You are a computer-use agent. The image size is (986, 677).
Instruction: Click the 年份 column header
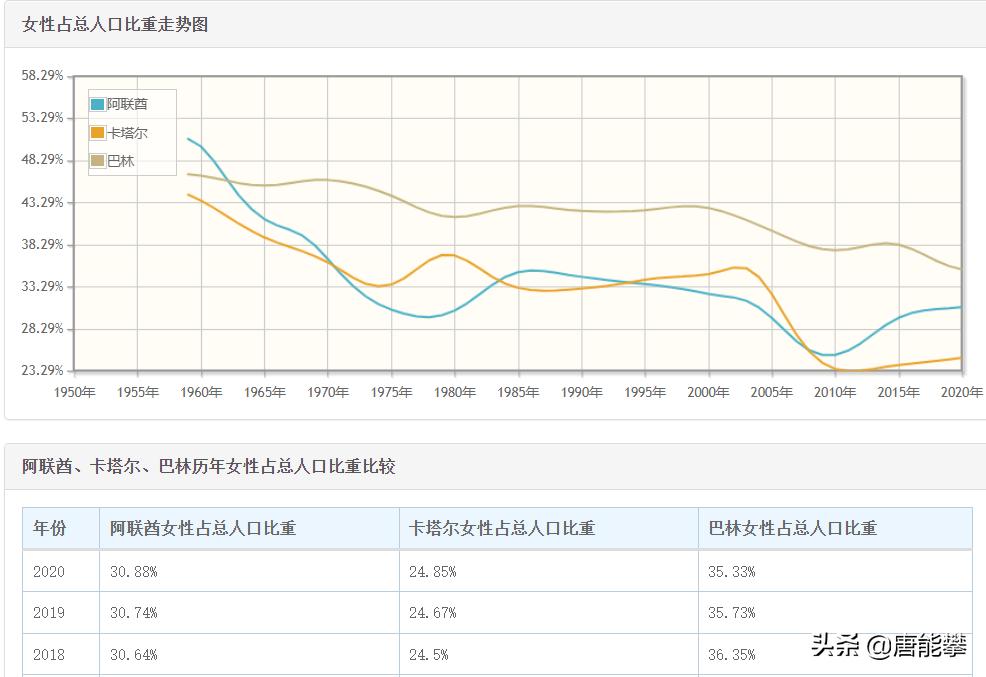point(53,529)
